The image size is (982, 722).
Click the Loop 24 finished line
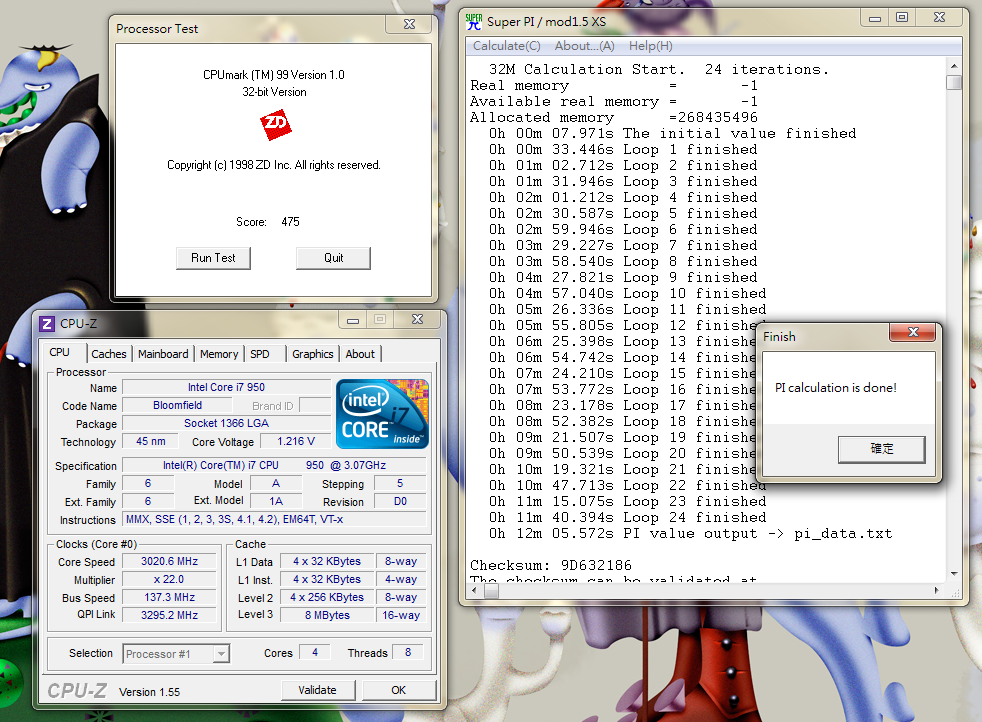pos(628,517)
